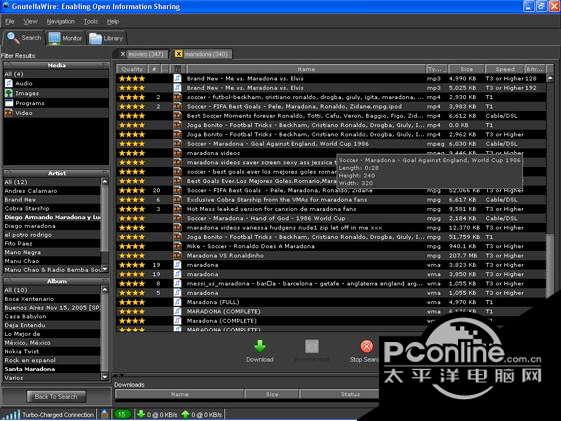
Task: Open the Navigation menu
Action: coord(60,21)
